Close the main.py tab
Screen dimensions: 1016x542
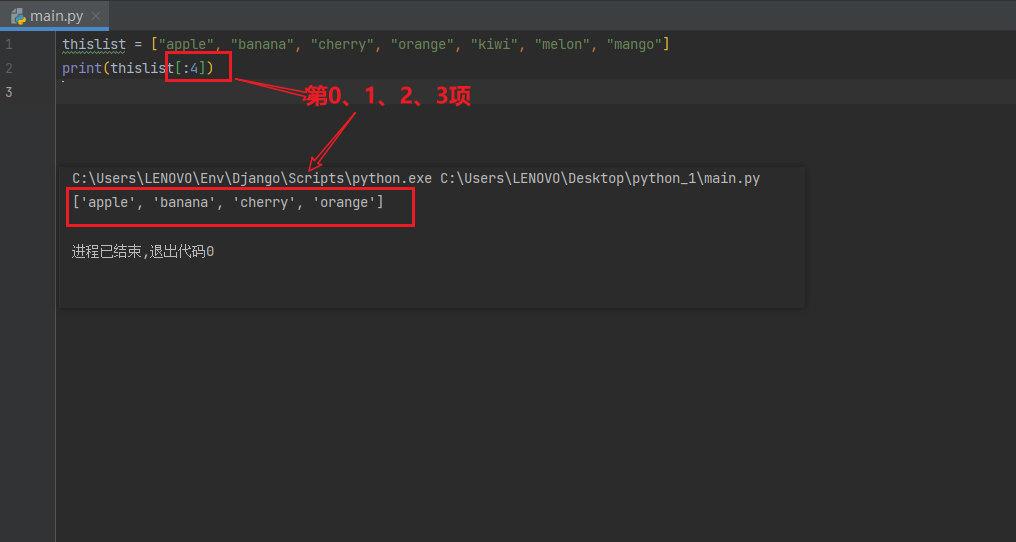point(96,16)
